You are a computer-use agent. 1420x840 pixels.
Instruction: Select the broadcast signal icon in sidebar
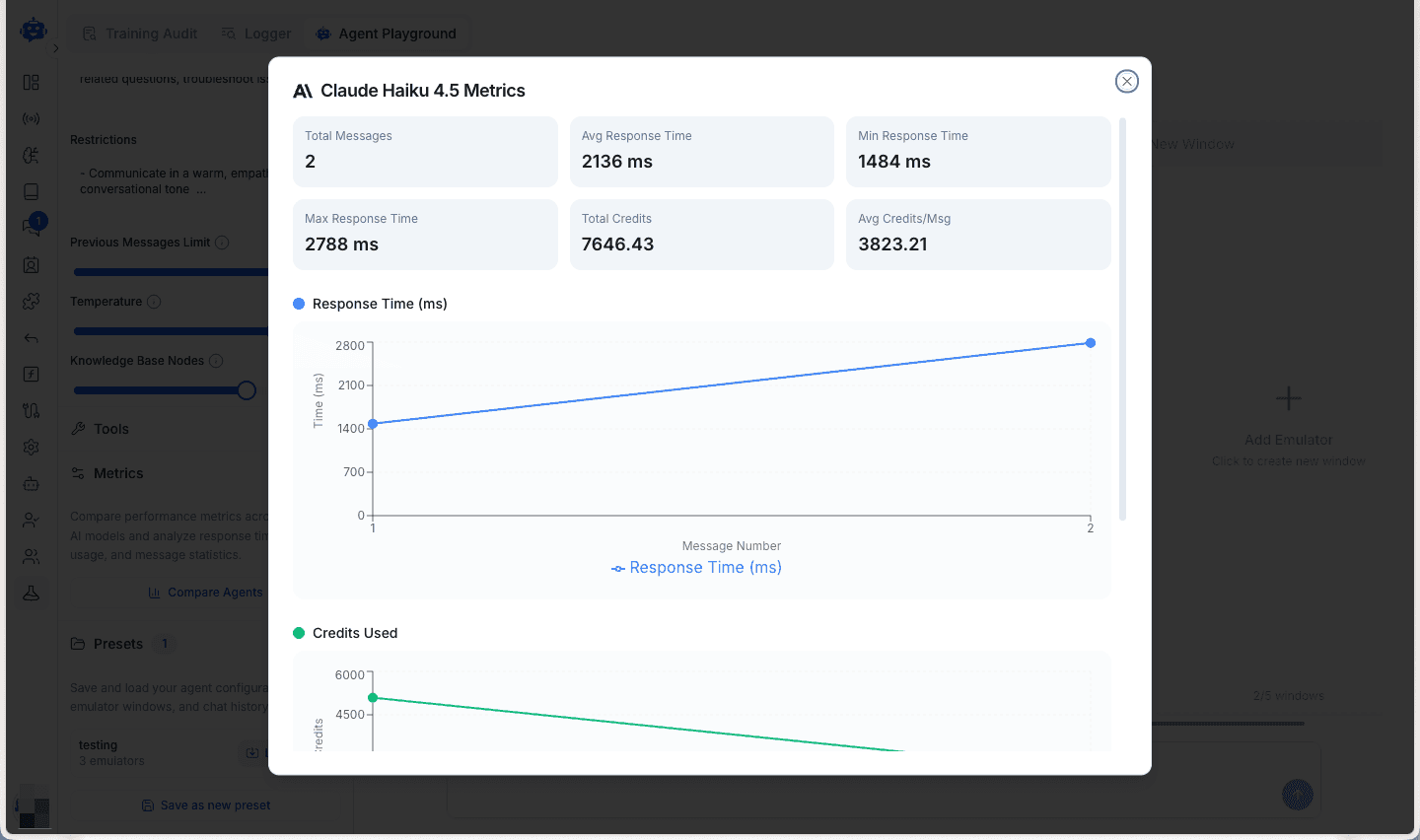pyautogui.click(x=31, y=118)
